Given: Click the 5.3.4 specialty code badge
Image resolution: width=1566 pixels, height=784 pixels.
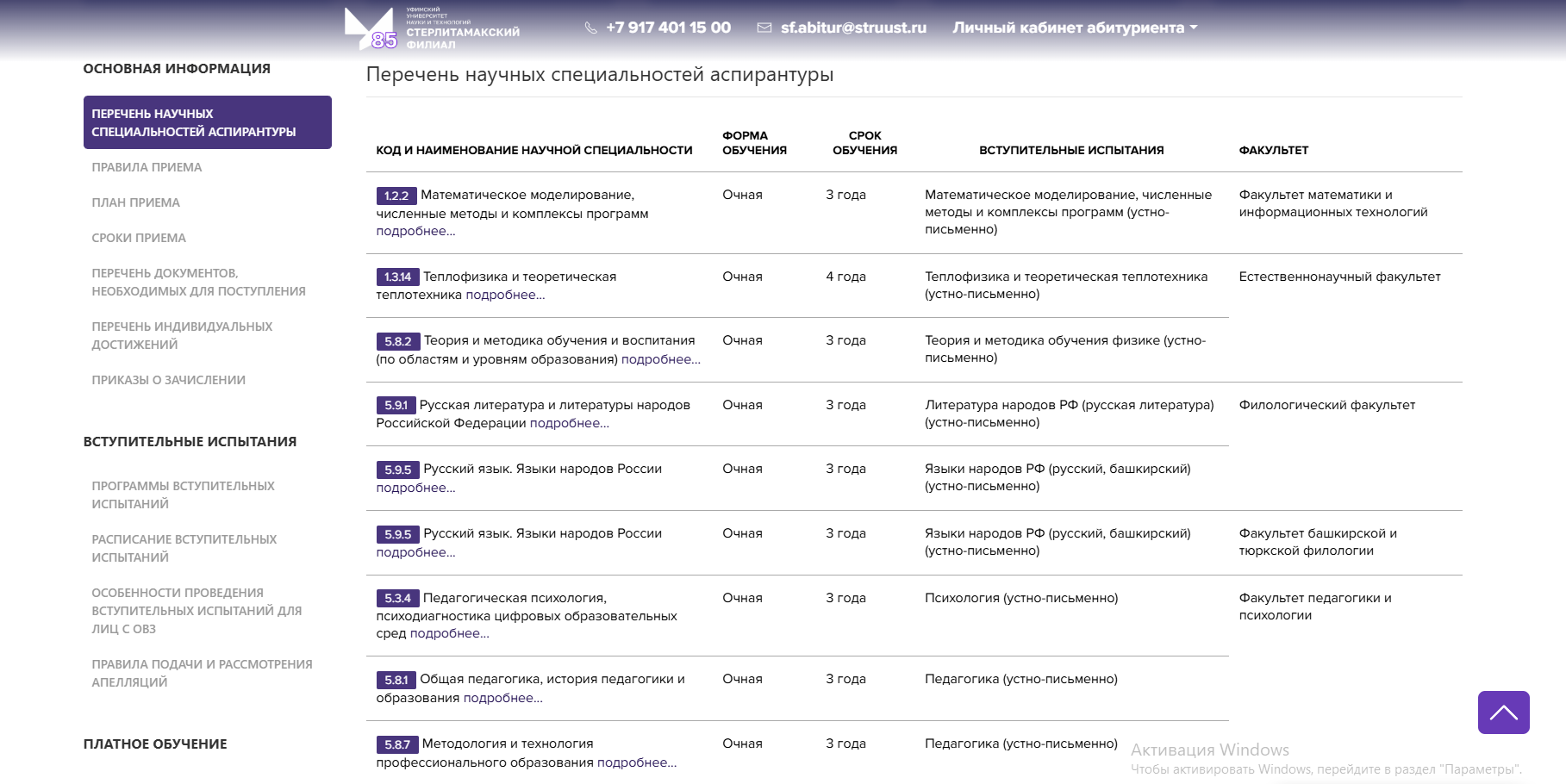Looking at the screenshot, I should tap(397, 599).
